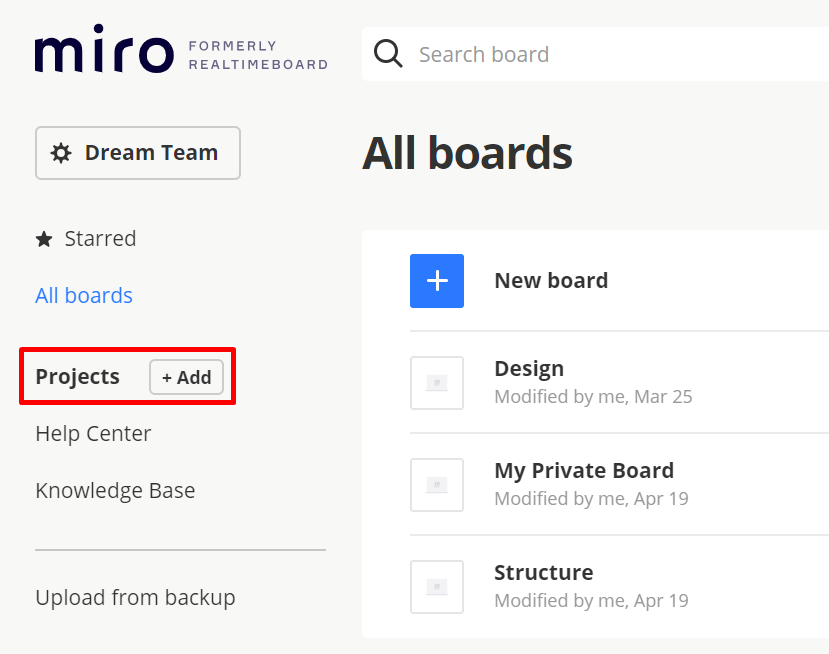Click the My Private Board title

click(584, 471)
